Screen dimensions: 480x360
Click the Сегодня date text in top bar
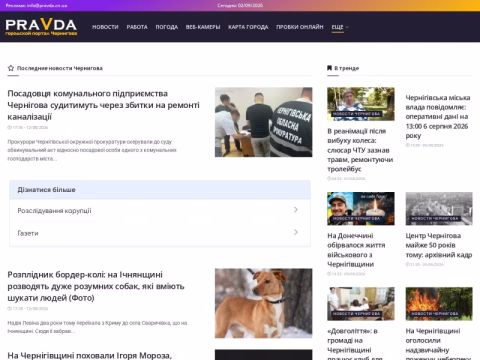(x=240, y=5)
